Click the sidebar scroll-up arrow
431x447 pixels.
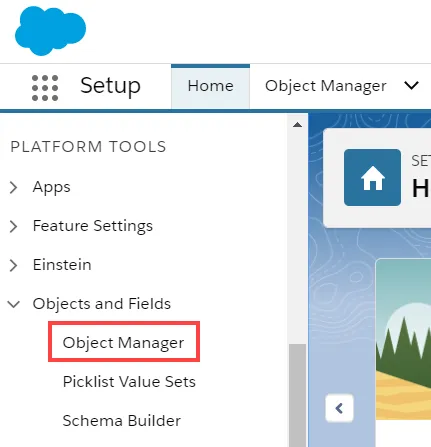tap(297, 125)
